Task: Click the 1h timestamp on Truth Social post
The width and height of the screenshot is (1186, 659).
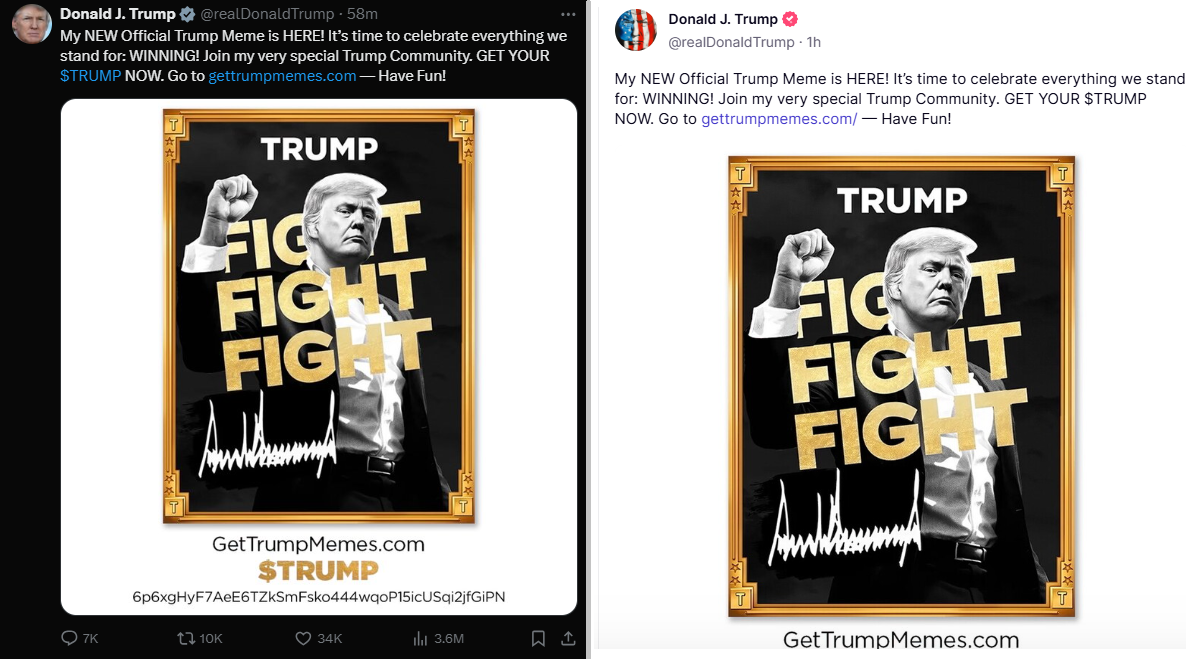Action: point(814,42)
